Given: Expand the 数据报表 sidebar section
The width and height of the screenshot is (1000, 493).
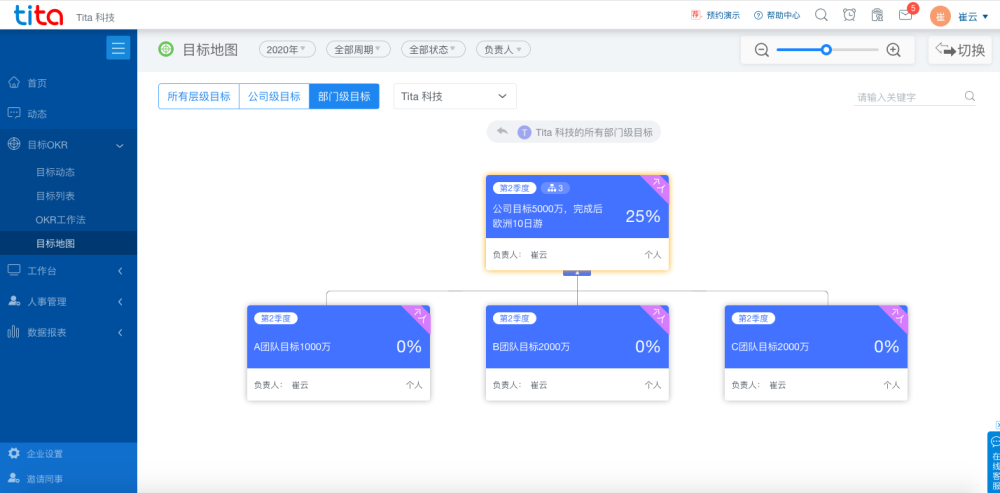Looking at the screenshot, I should pos(68,332).
